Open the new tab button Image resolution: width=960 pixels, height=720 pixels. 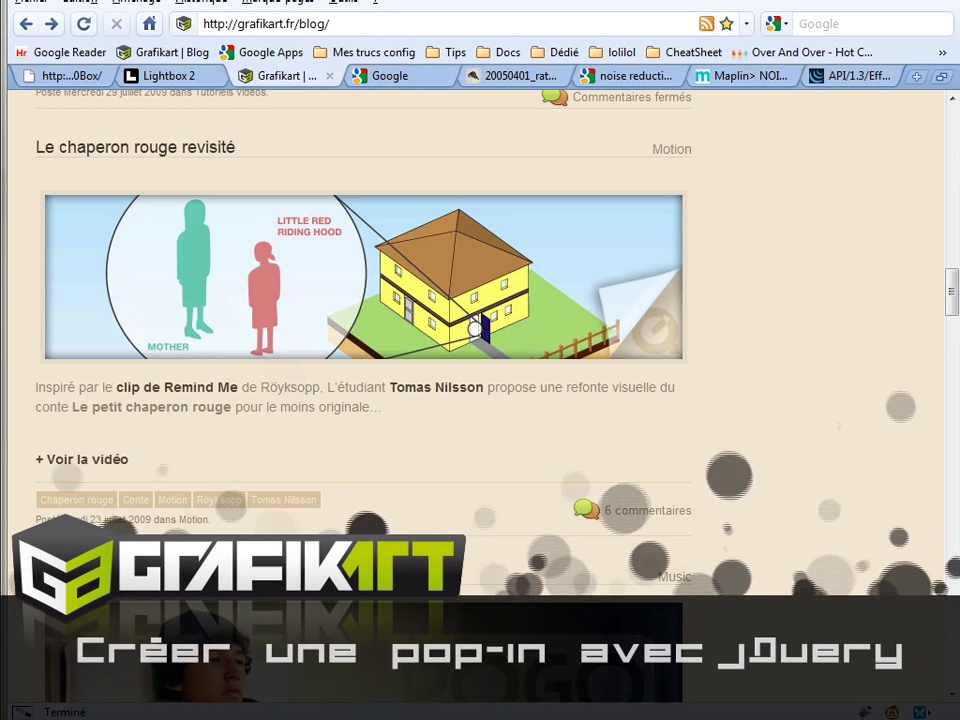click(x=916, y=76)
